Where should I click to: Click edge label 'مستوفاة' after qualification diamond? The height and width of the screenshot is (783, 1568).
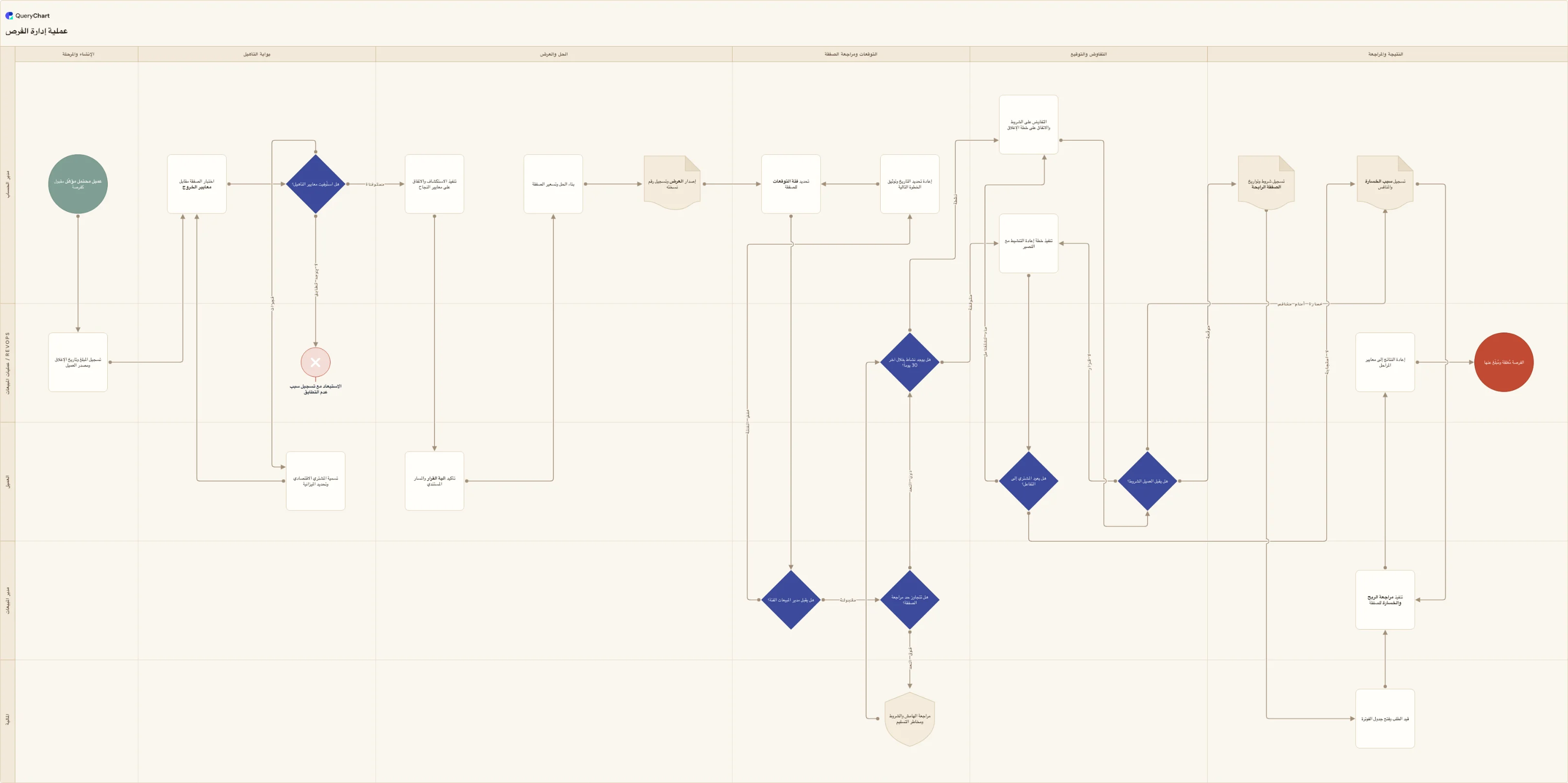point(375,184)
